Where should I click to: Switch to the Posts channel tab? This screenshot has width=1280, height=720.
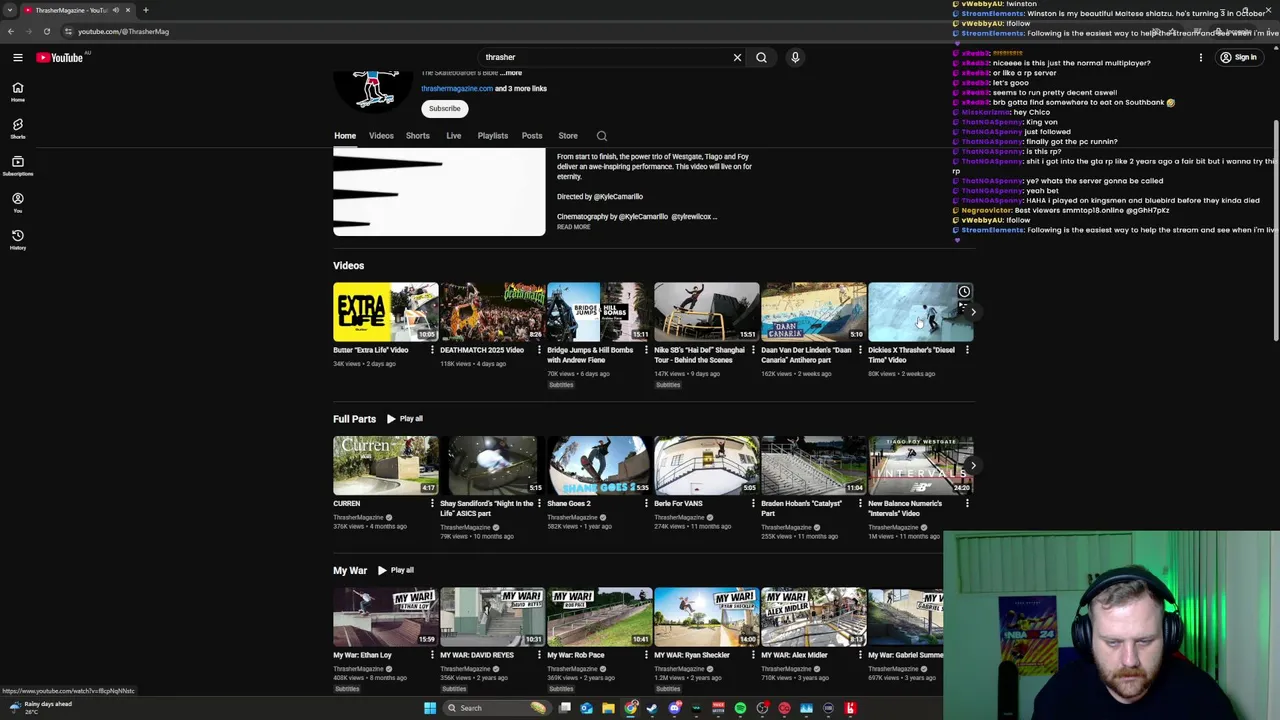point(532,136)
